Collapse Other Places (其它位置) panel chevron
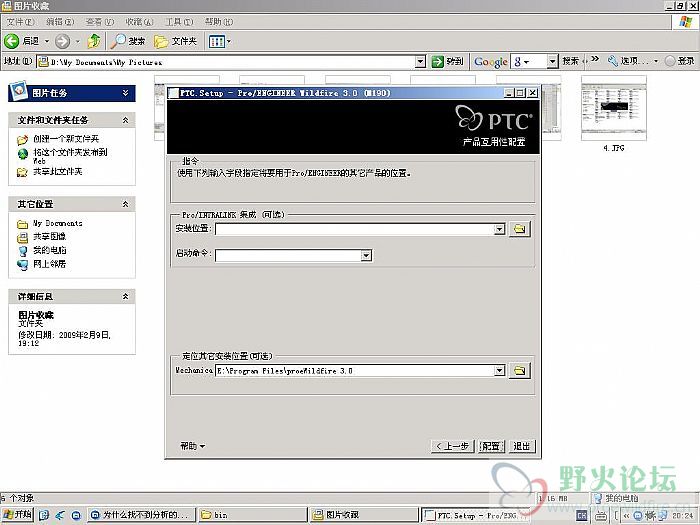Viewport: 700px width, 525px height. point(125,204)
